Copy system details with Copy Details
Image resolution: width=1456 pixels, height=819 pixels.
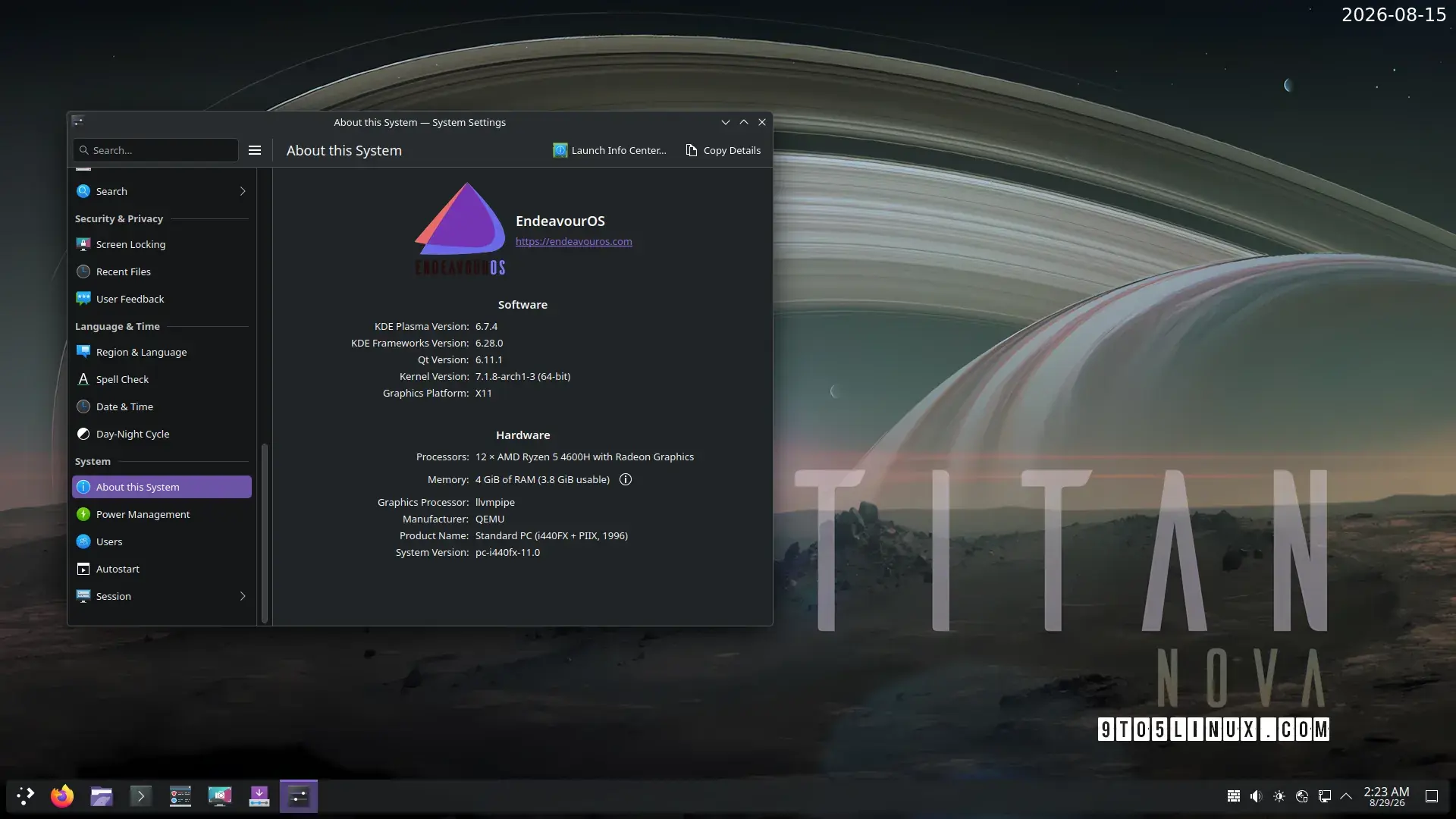click(x=723, y=150)
